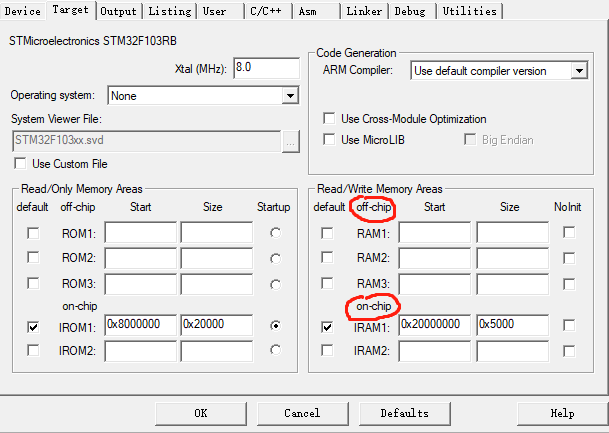Click the ROM3 Size field
The width and height of the screenshot is (609, 433).
pos(217,284)
